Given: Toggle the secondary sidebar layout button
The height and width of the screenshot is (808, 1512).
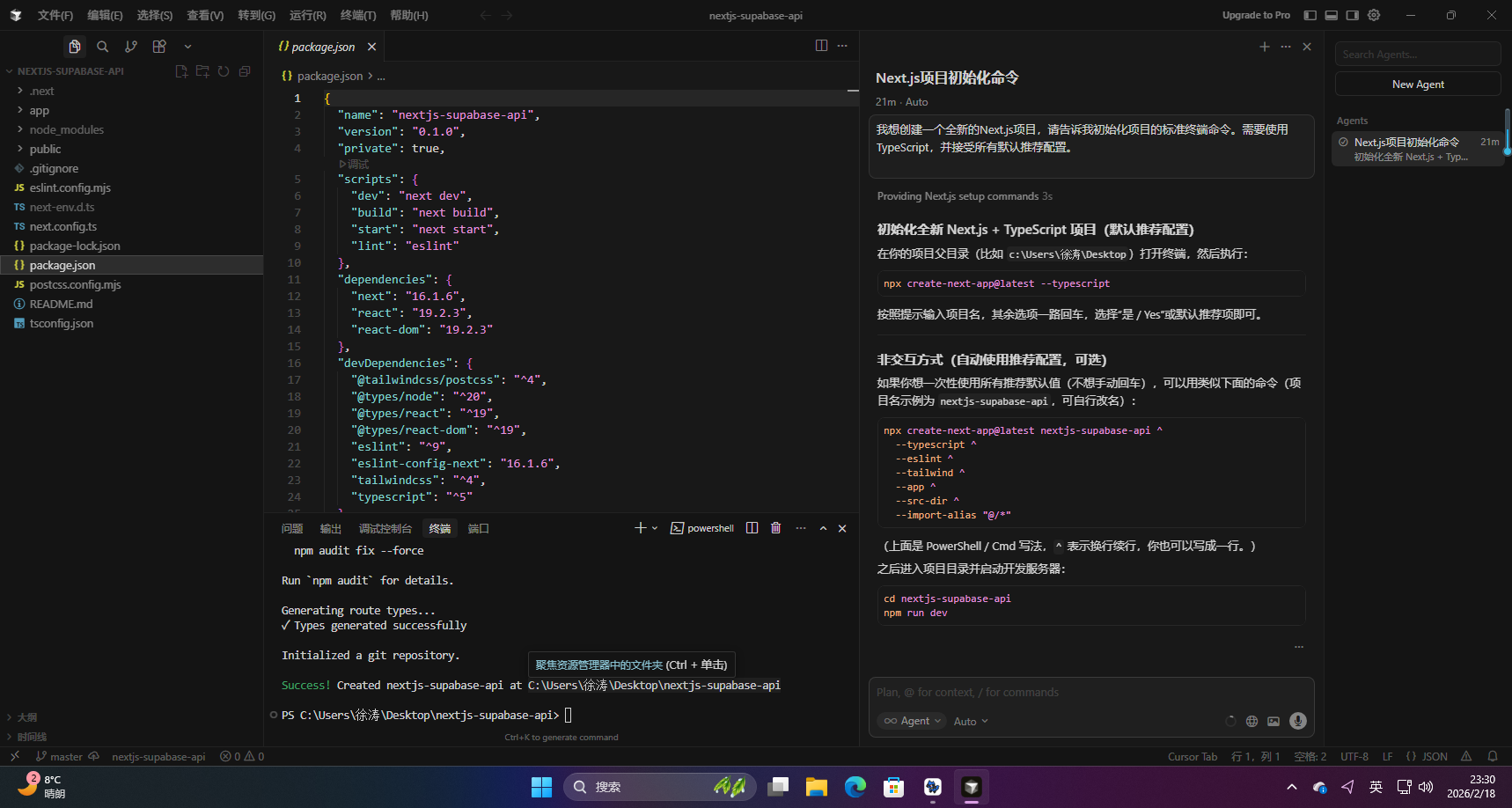Looking at the screenshot, I should tap(1352, 15).
